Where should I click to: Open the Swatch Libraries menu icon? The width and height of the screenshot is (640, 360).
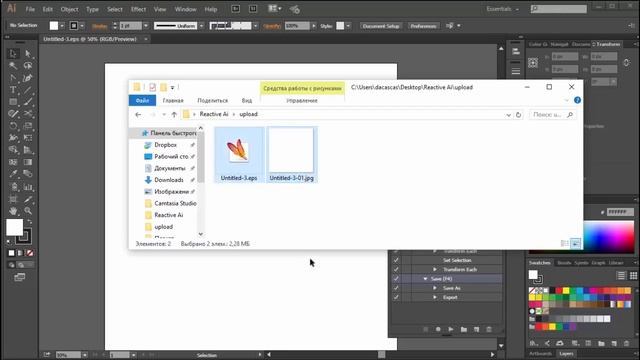533,344
